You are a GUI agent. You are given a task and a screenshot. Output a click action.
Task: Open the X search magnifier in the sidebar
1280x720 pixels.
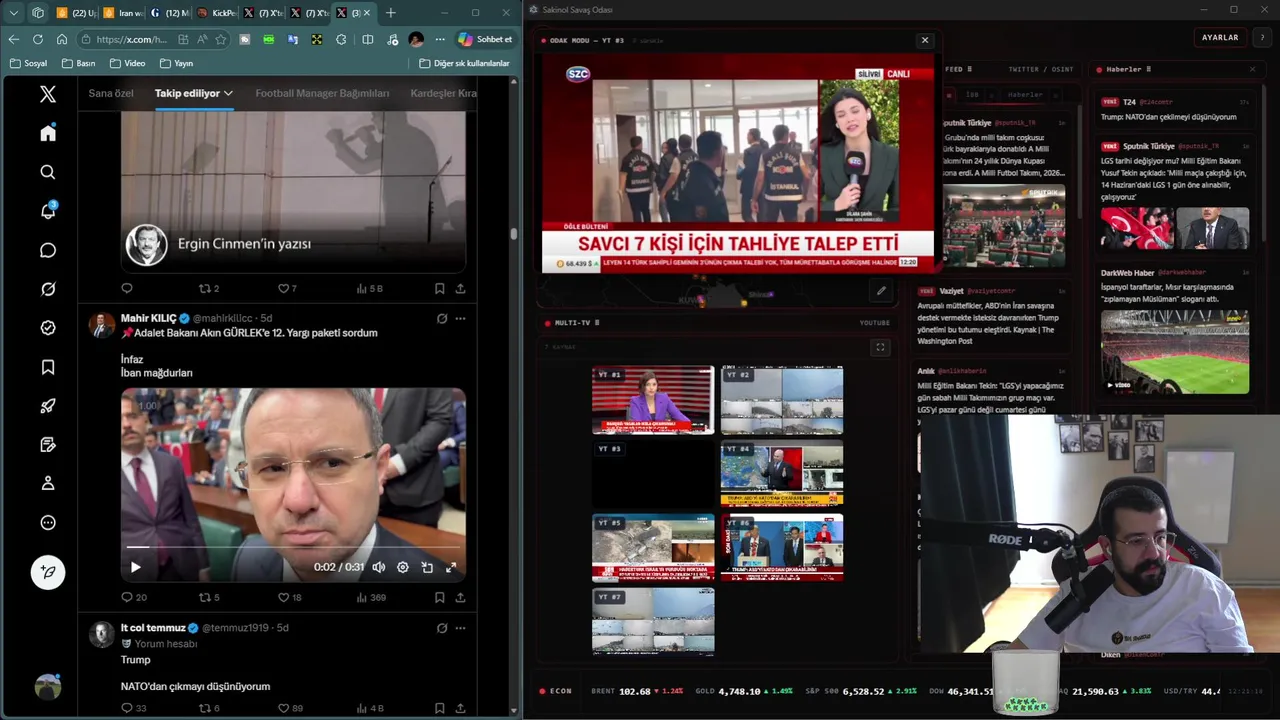pos(48,172)
